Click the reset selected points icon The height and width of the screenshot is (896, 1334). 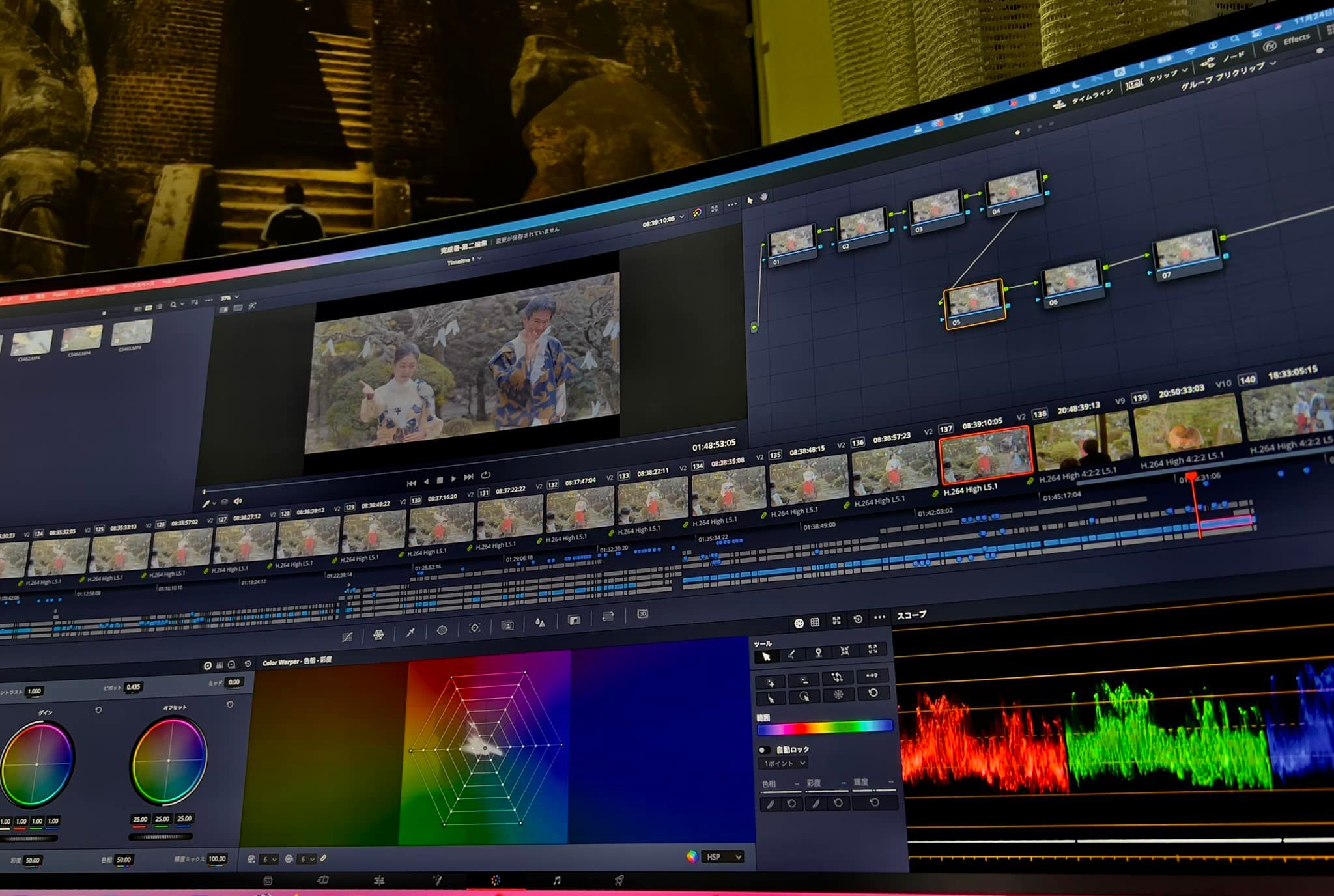(873, 693)
